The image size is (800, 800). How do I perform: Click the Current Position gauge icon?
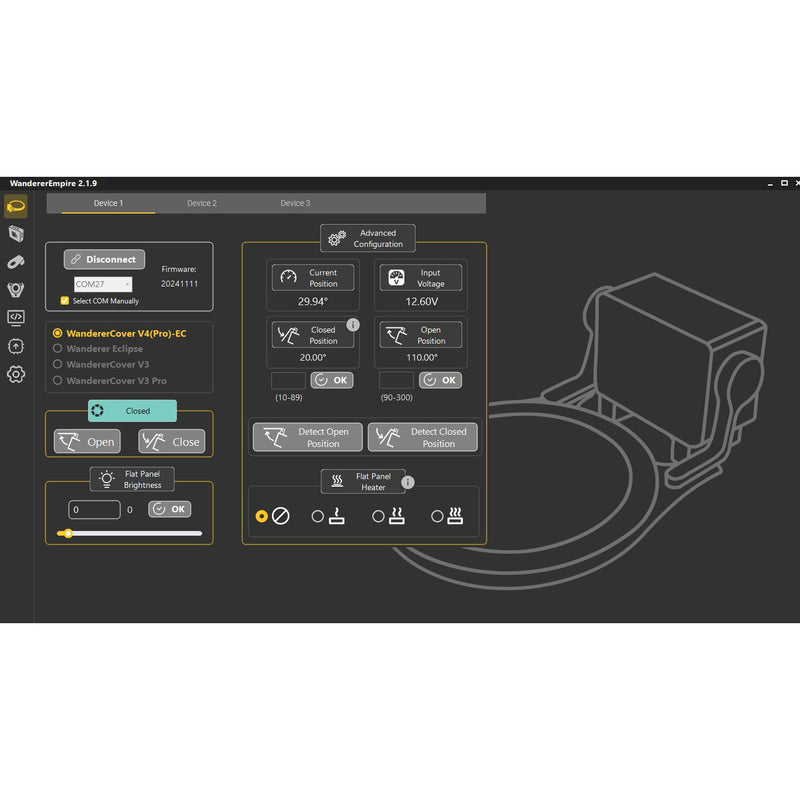click(288, 277)
